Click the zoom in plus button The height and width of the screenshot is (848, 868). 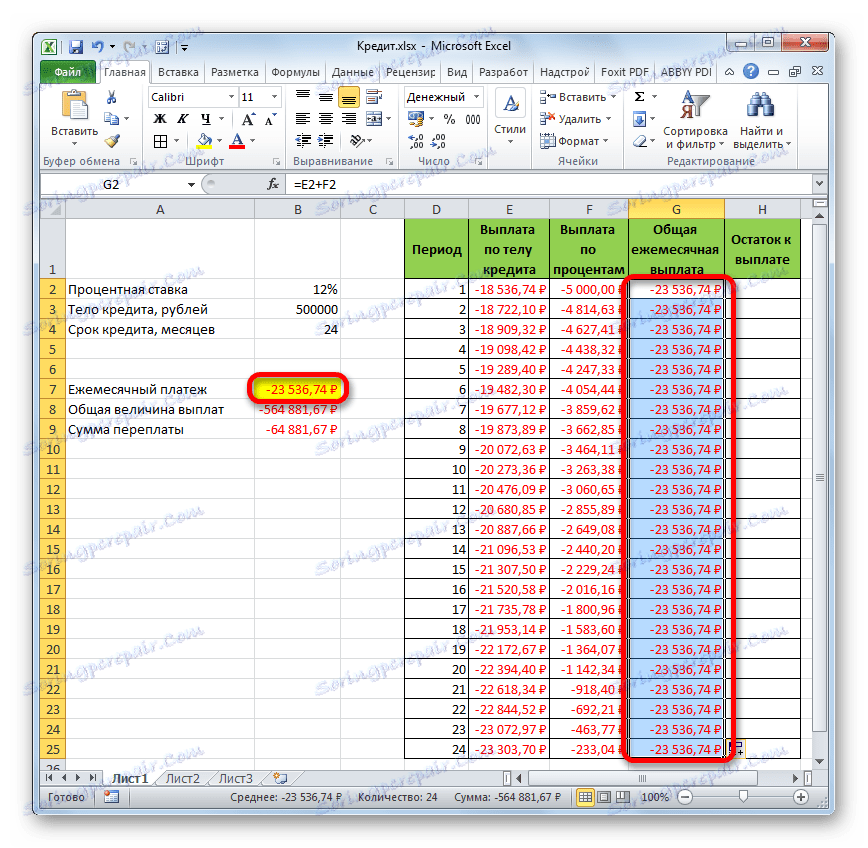click(800, 797)
